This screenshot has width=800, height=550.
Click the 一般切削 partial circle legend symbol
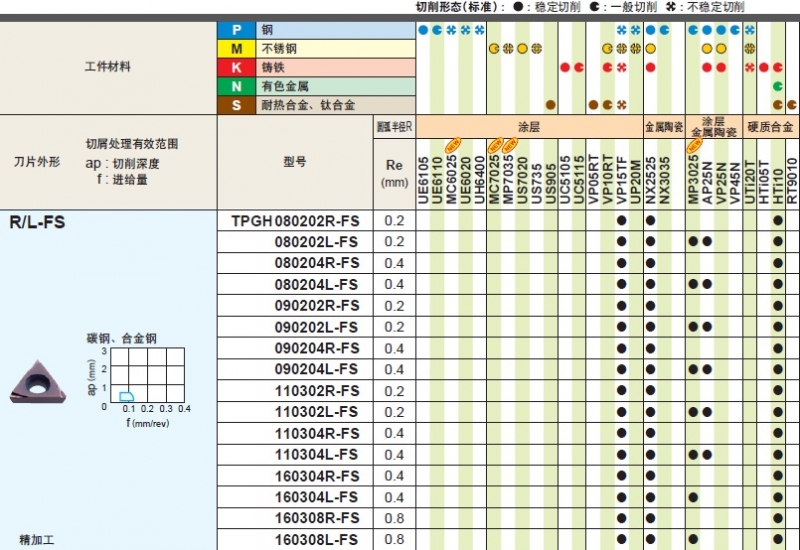[x=594, y=7]
